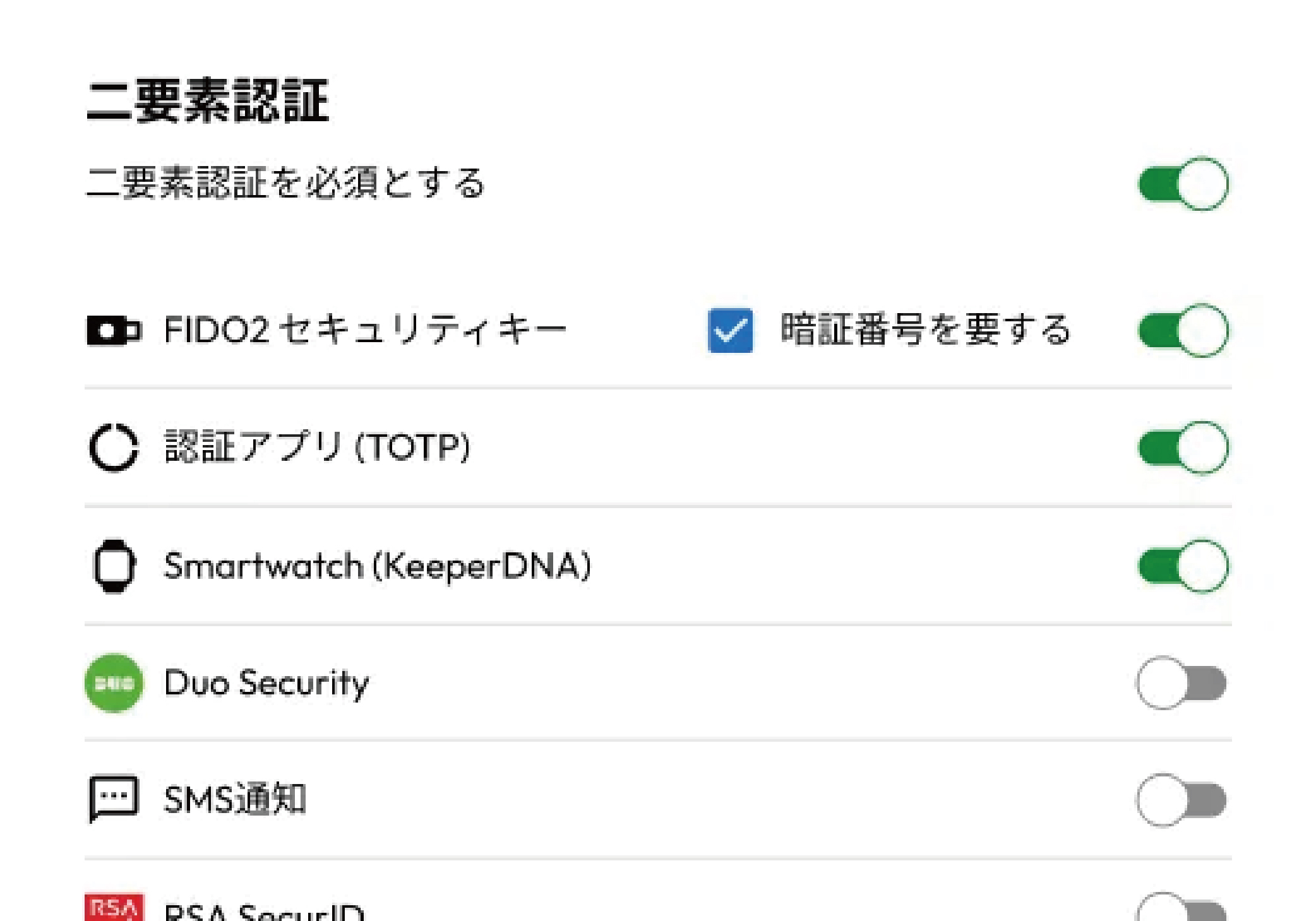The image size is (1316, 921).
Task: Disable the 二要素認証を必須とする toggle
Action: 1183,184
